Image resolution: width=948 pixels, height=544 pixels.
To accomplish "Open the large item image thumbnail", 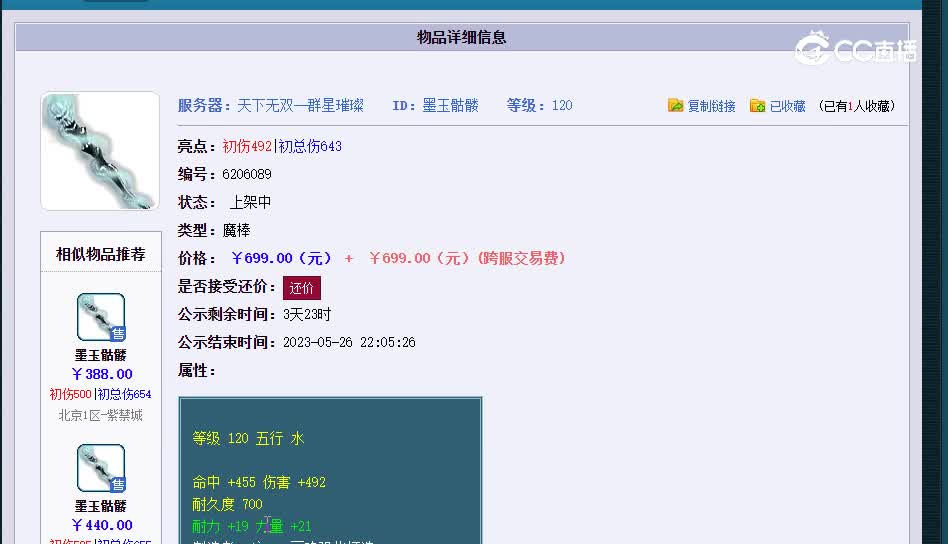I will (100, 151).
